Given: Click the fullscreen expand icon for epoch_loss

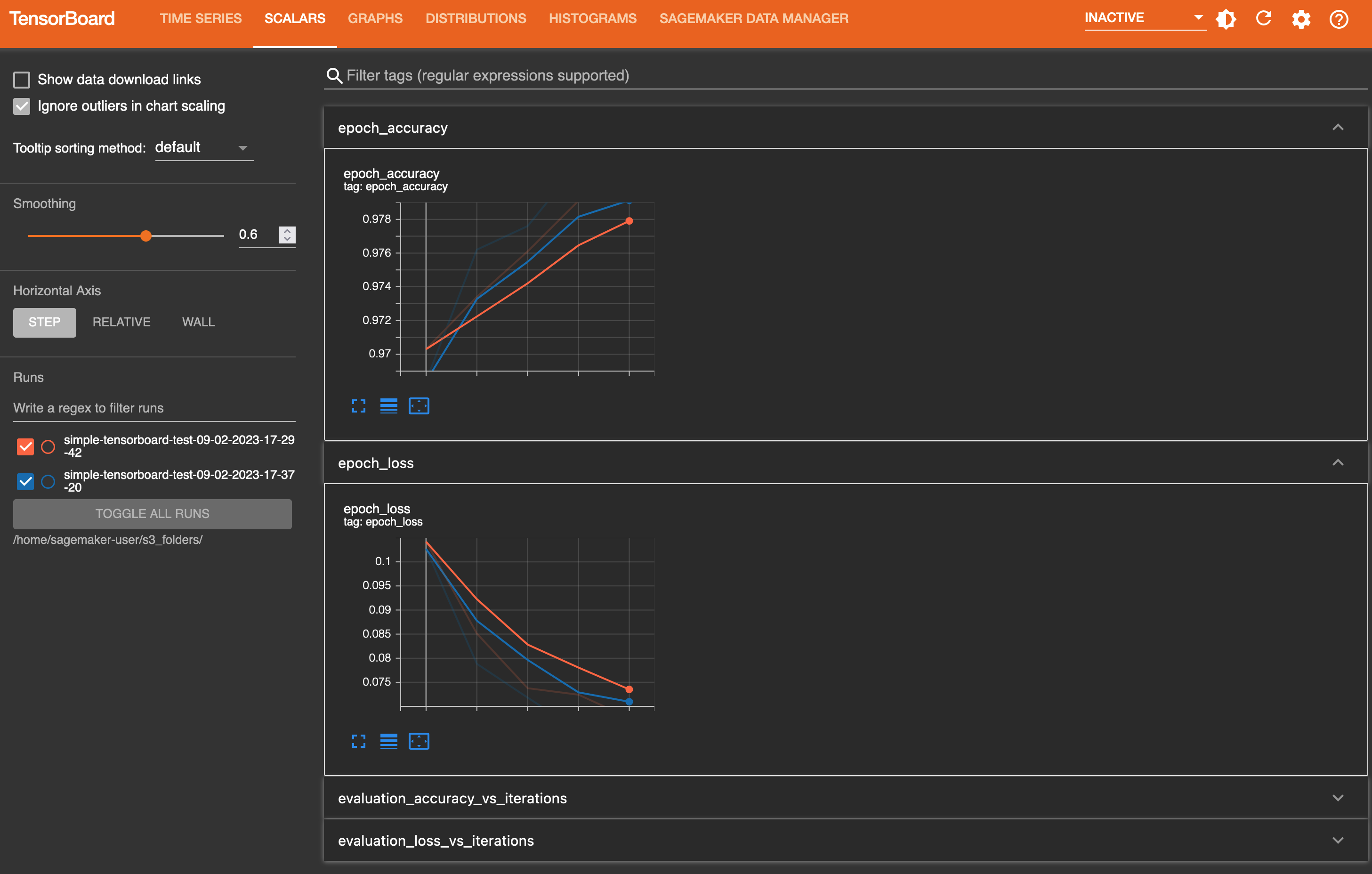Looking at the screenshot, I should [358, 740].
